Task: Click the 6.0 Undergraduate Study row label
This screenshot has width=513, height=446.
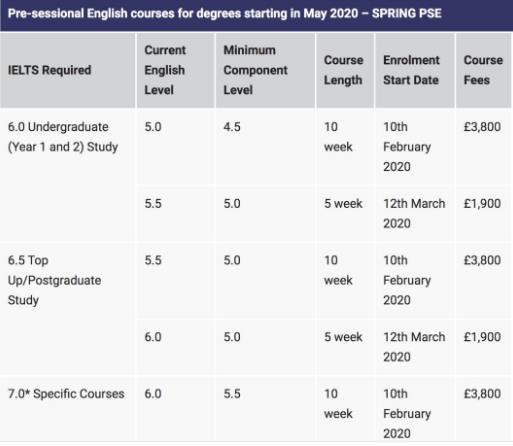Action: pos(63,137)
